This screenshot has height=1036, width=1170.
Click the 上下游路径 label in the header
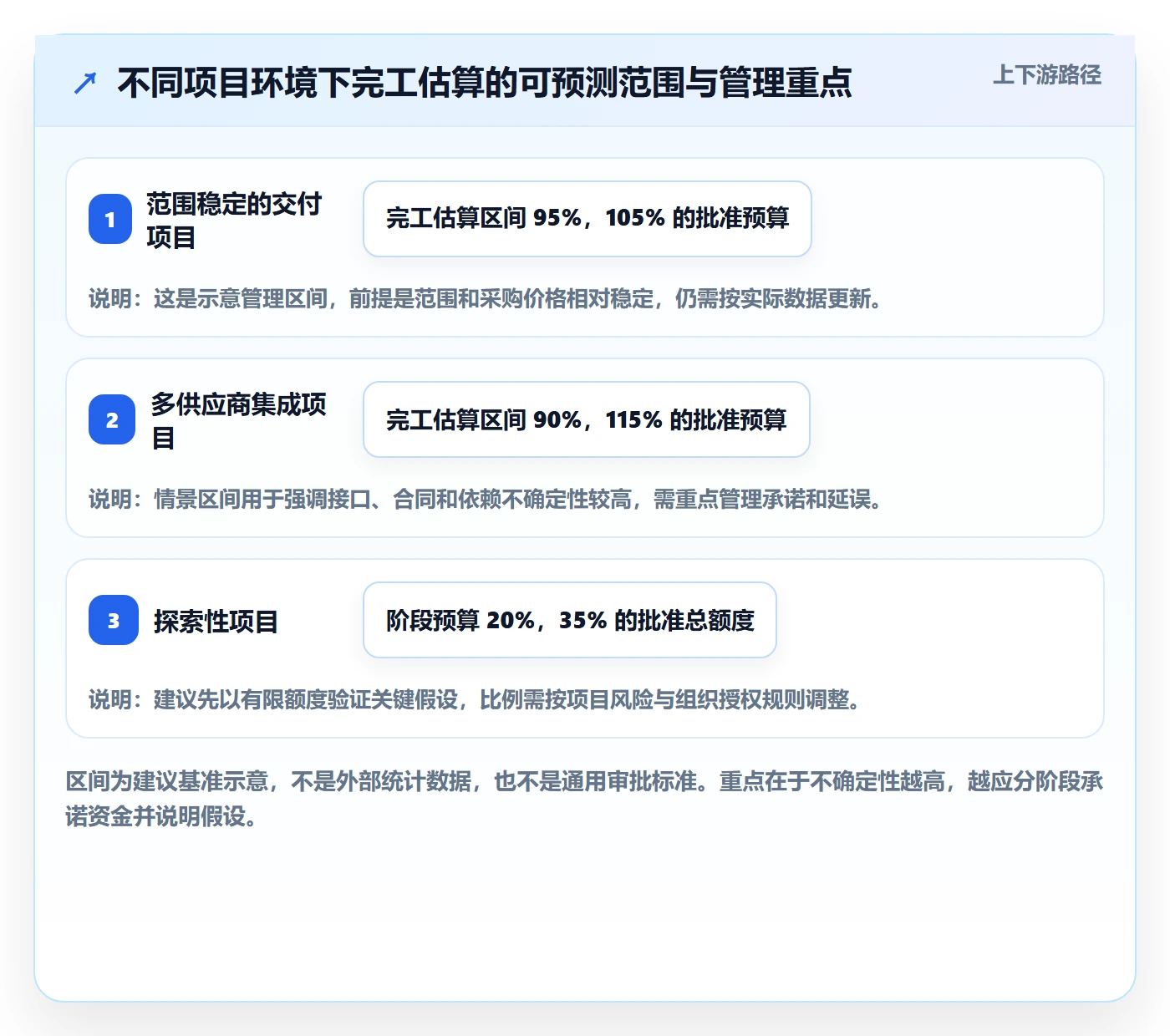(1046, 75)
